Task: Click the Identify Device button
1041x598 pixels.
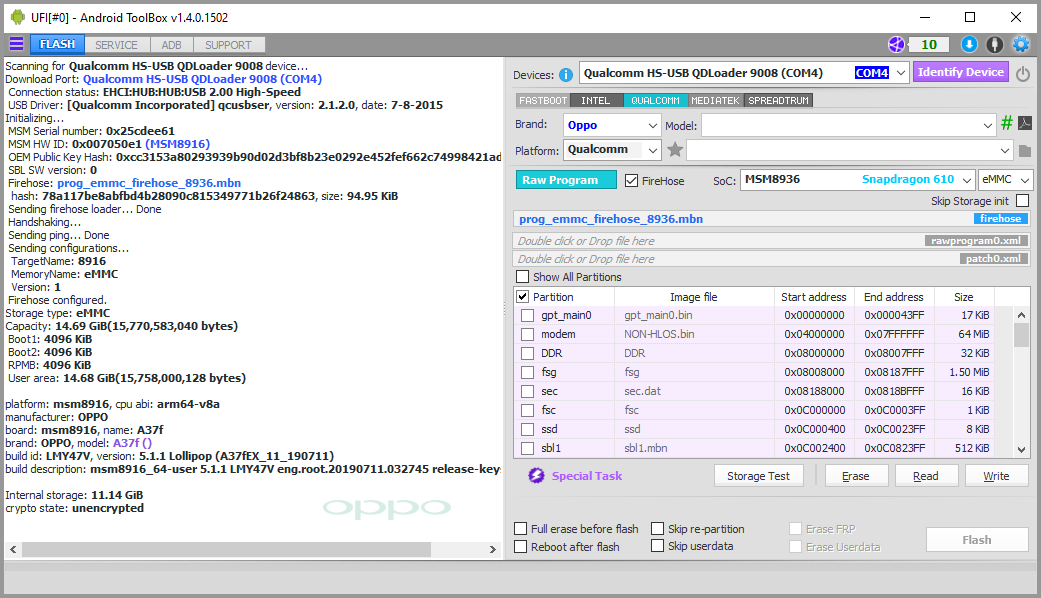Action: click(x=961, y=72)
